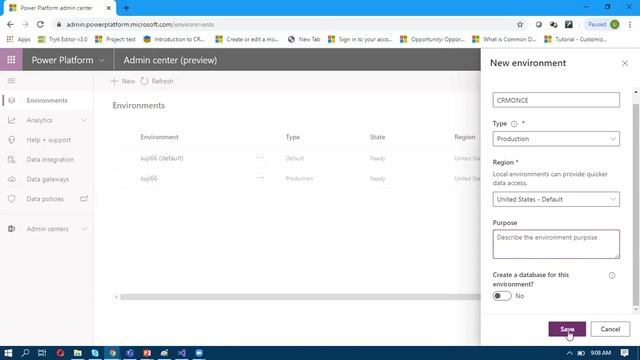Open File Explorer from taskbar
Viewport: 640px width, 360px height.
point(78,353)
